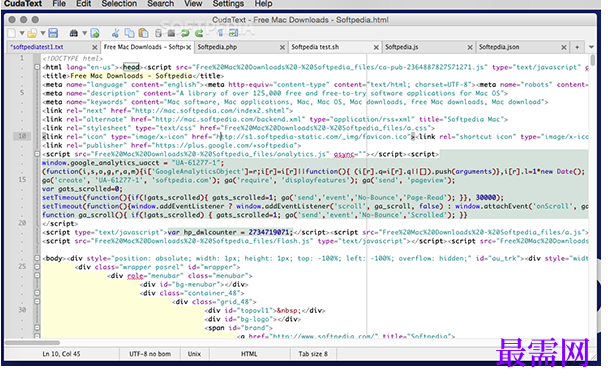Screen dimensions: 608x384
Task: Collapse the fold marker at html line
Action: point(37,67)
